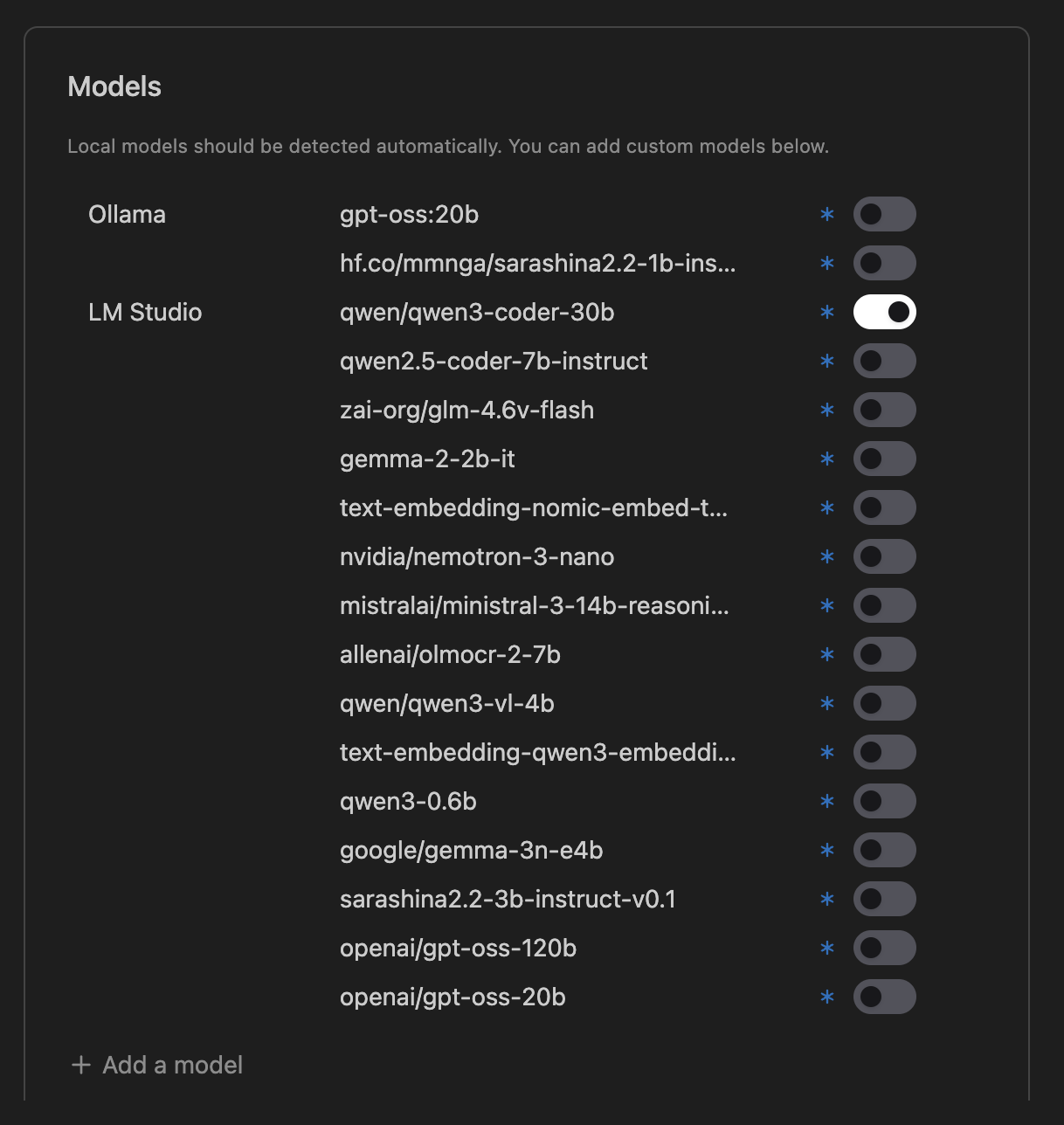Select the asterisk beside zai-org/glm-4.6v-flash
Screen dimensions: 1064x1125
[x=826, y=410]
